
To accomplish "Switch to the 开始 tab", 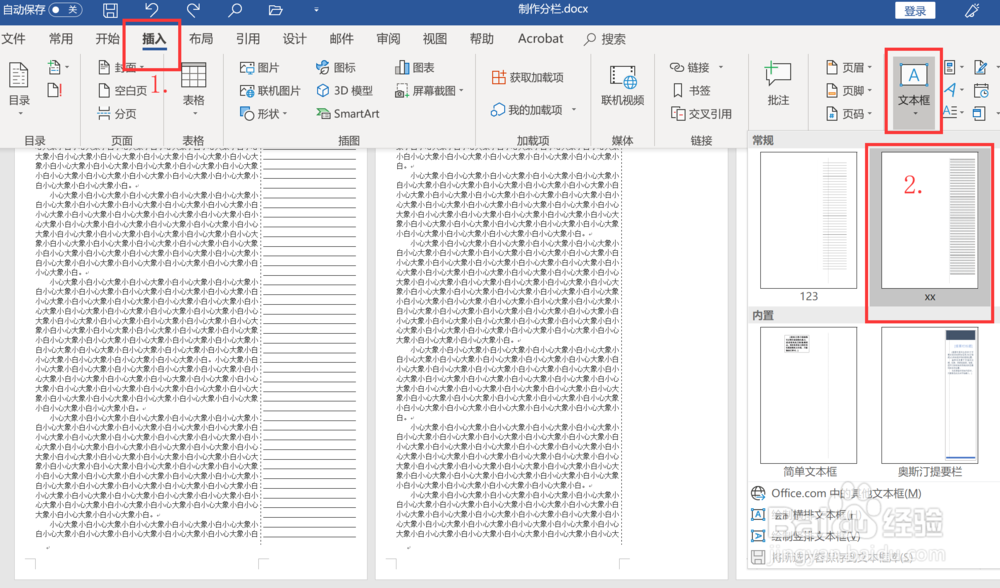I will click(x=107, y=39).
